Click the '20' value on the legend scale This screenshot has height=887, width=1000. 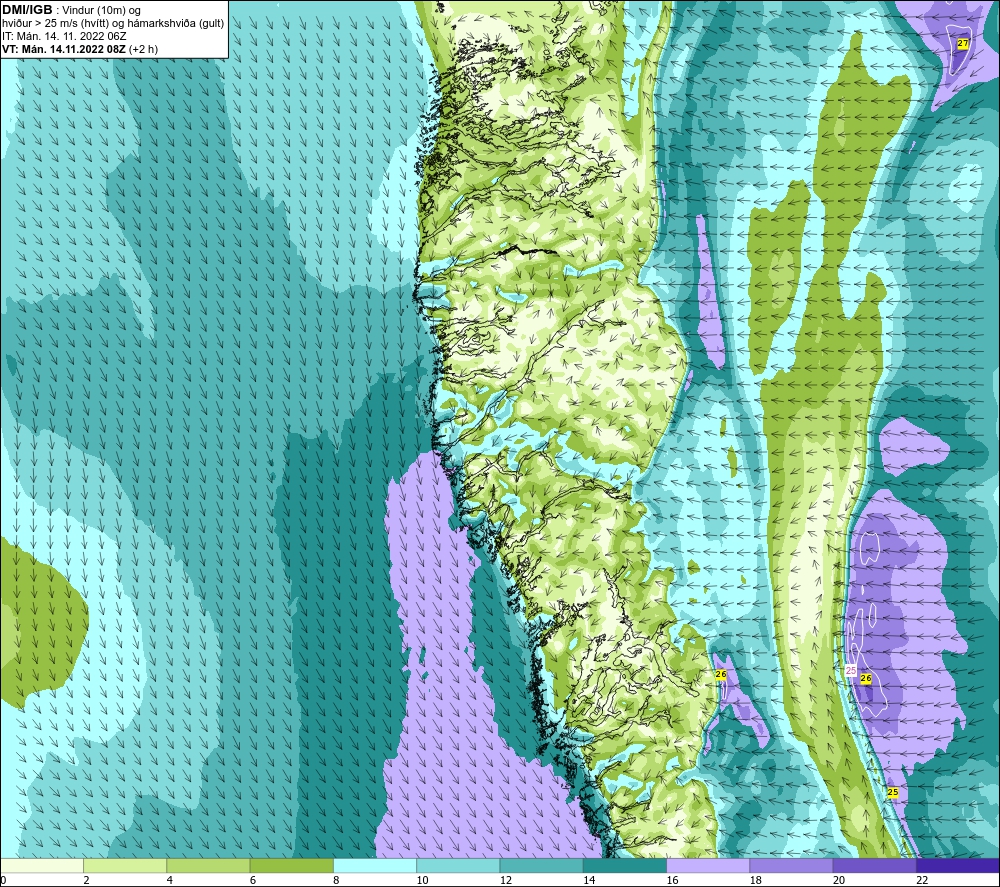[x=839, y=881]
